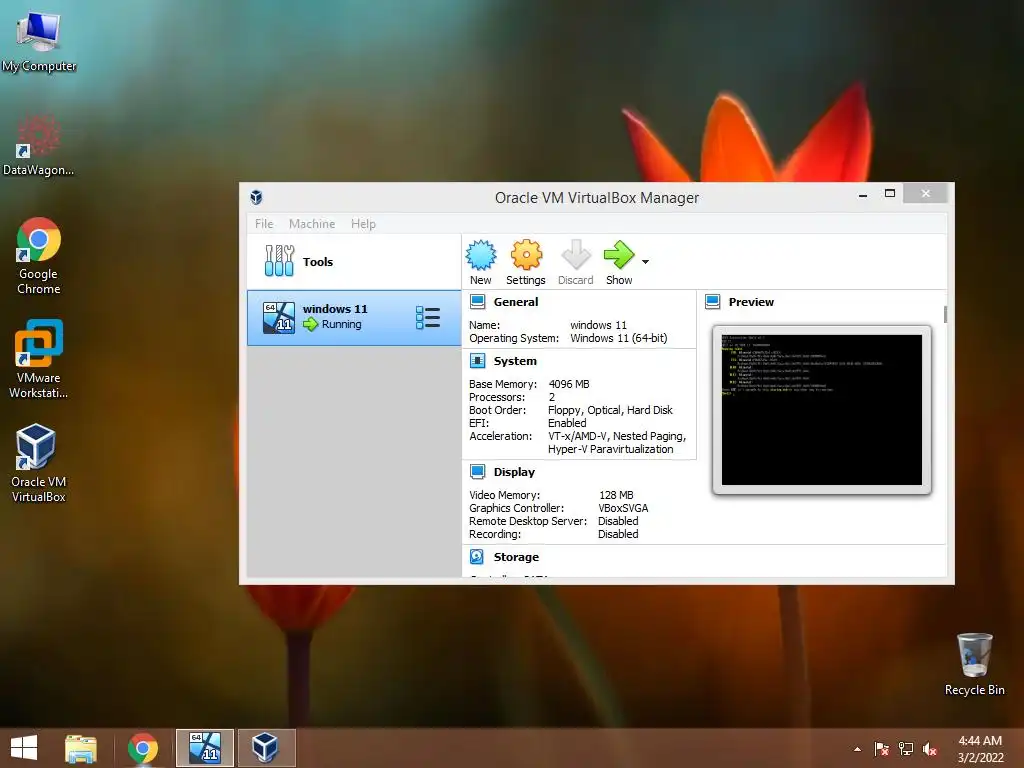Open the Recycle Bin desktop icon
This screenshot has width=1024, height=768.
pyautogui.click(x=974, y=664)
